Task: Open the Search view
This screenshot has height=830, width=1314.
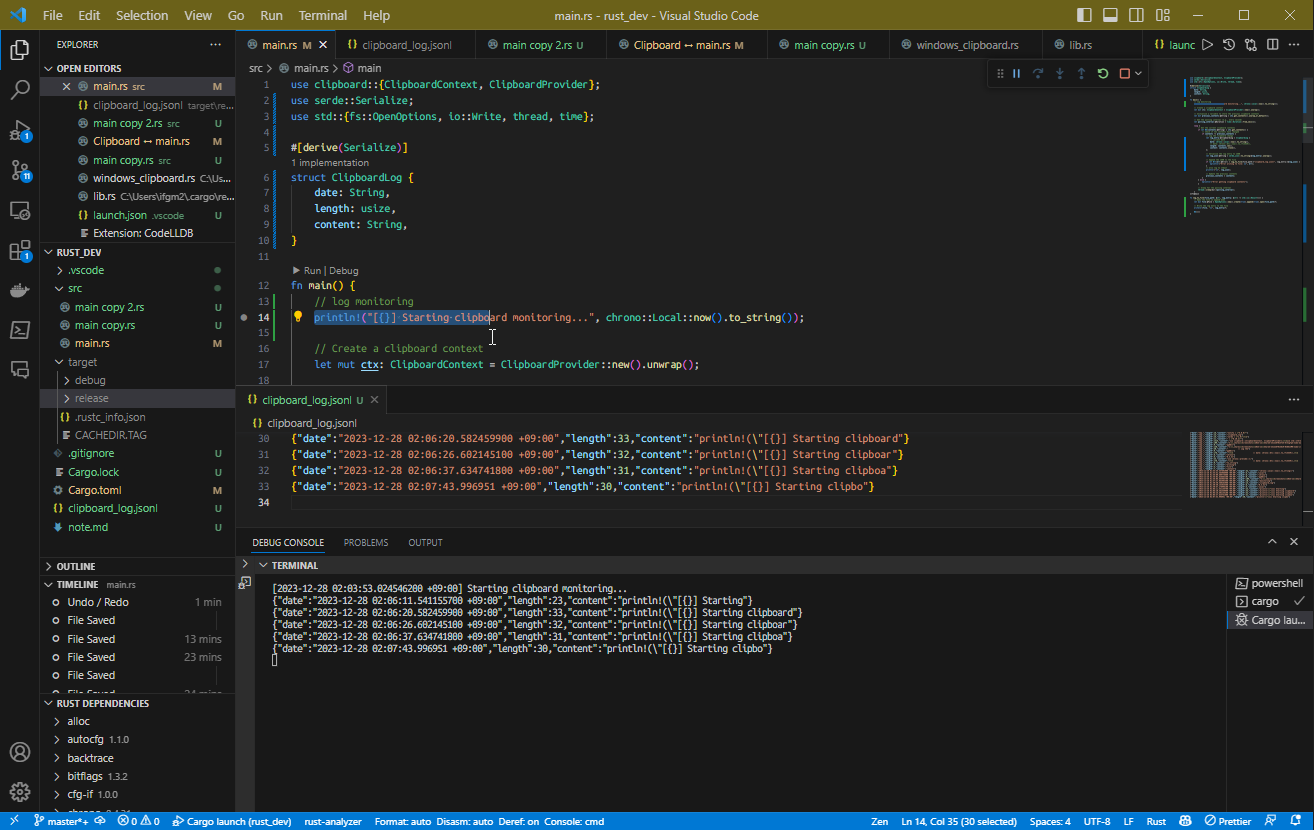Action: [20, 90]
